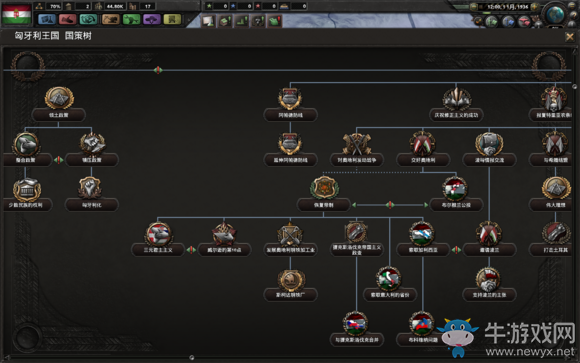Open the teal trade arrows tab
Screen dimensions: 580x363
click(x=88, y=19)
